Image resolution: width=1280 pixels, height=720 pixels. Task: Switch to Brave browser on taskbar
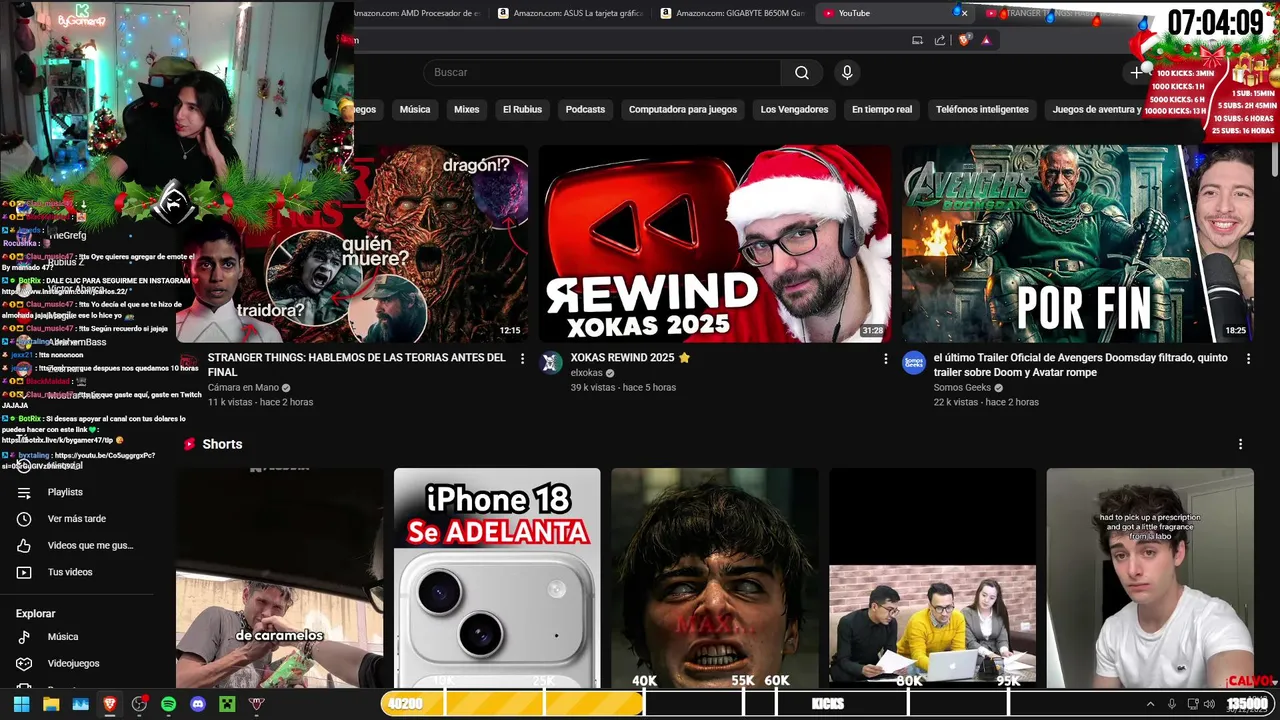click(x=110, y=704)
